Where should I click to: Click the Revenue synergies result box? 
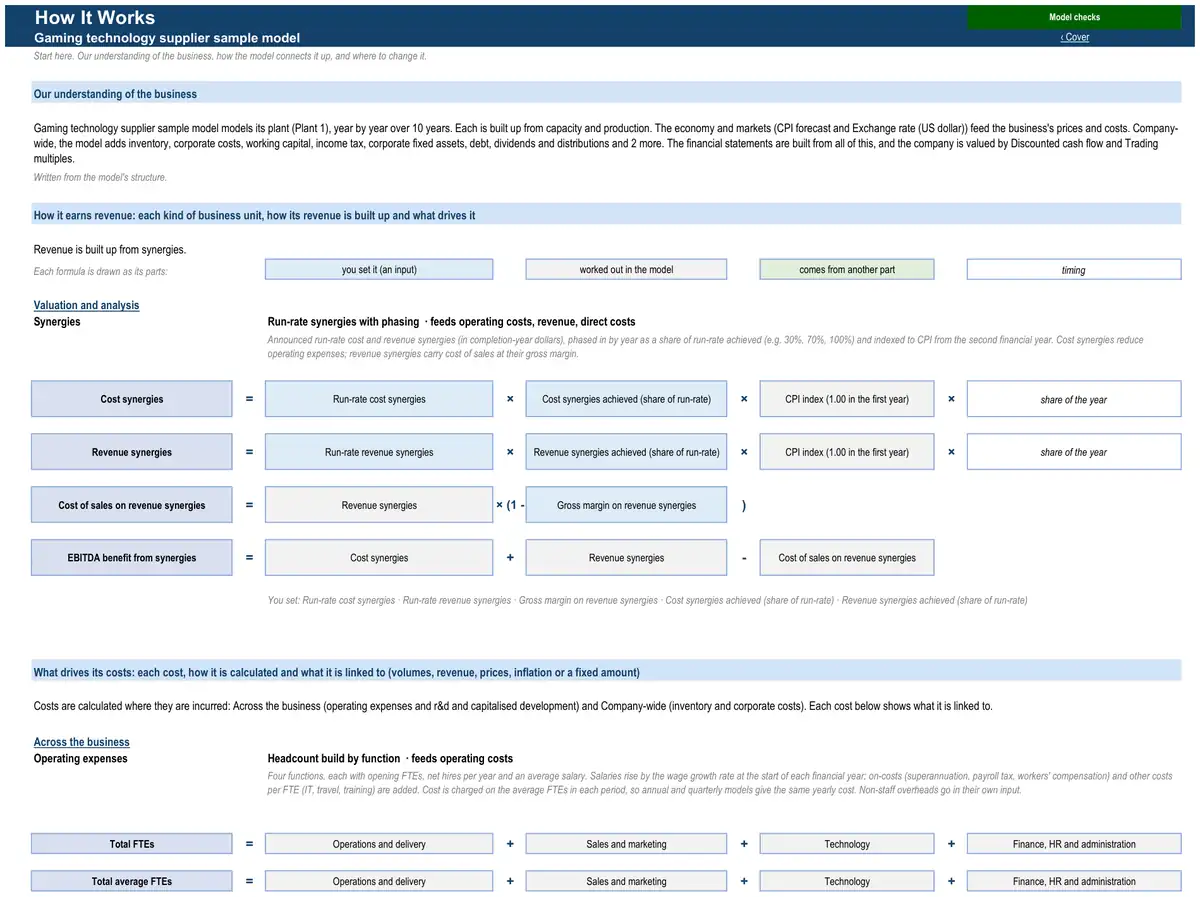[131, 452]
